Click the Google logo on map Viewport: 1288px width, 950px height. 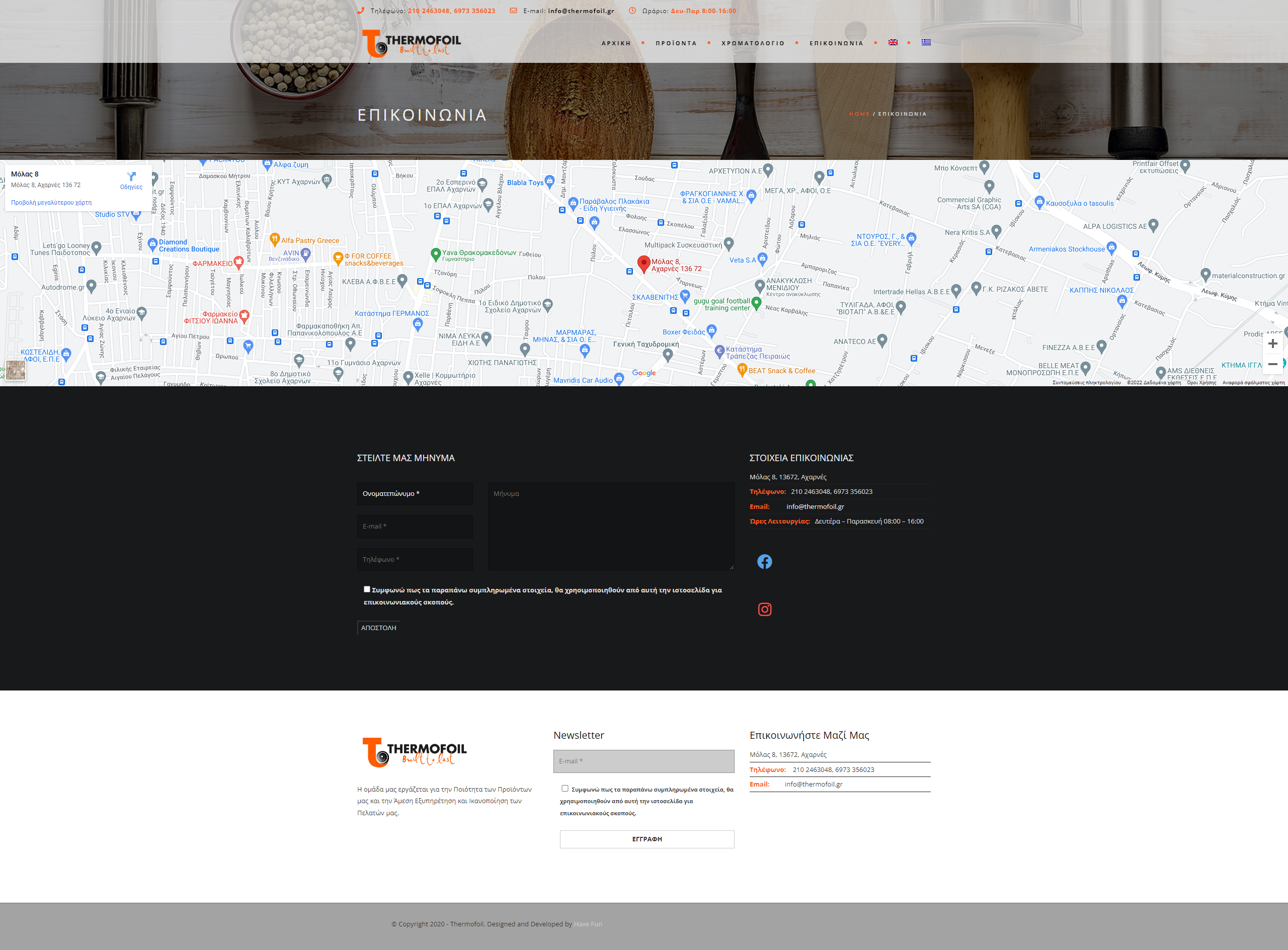click(643, 373)
